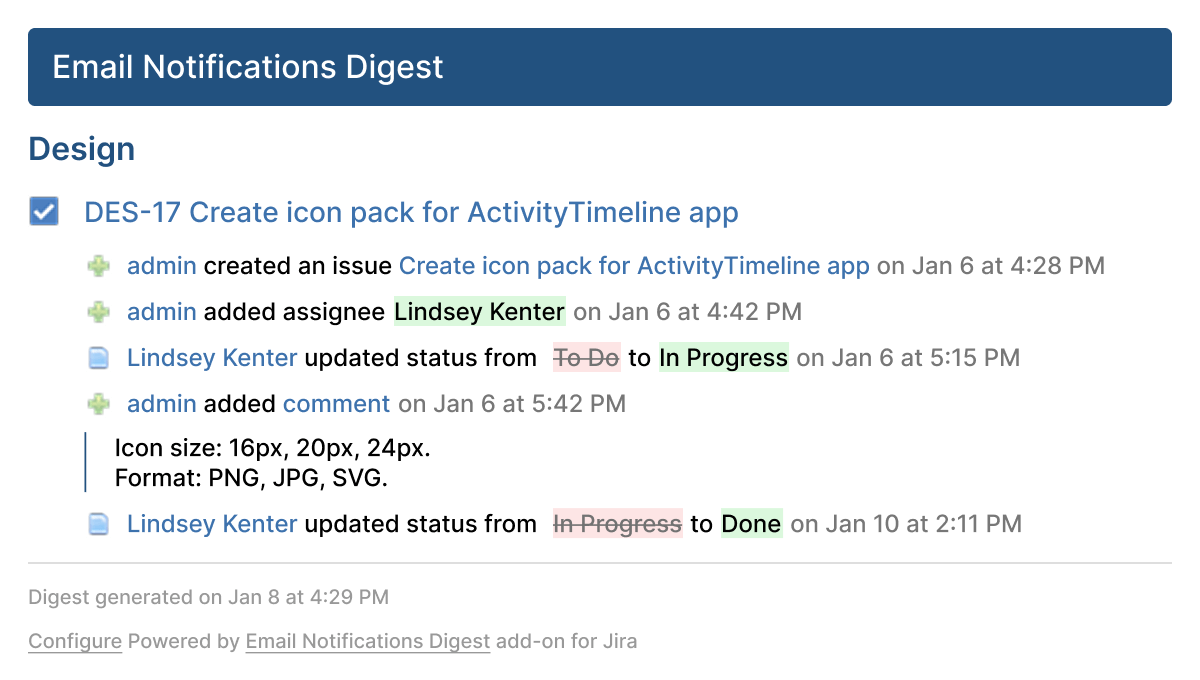Click the plus icon on the assignee addition event

pos(98,311)
